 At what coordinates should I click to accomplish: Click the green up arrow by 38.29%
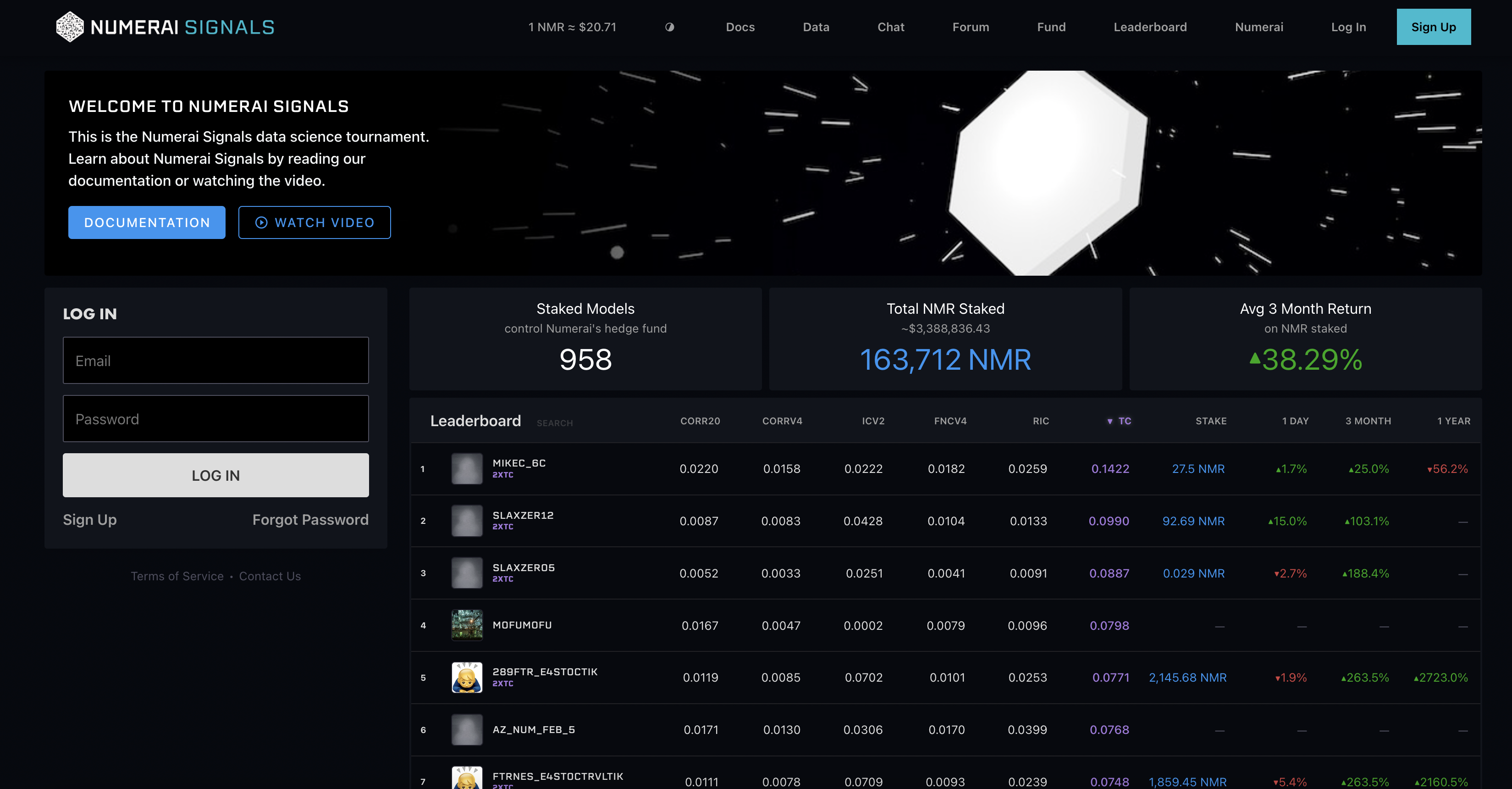click(x=1254, y=358)
